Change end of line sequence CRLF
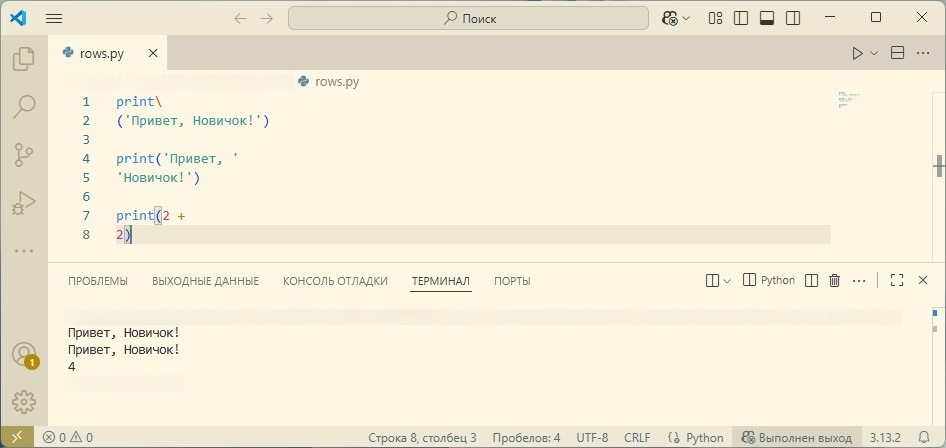The height and width of the screenshot is (448, 946). 637,438
